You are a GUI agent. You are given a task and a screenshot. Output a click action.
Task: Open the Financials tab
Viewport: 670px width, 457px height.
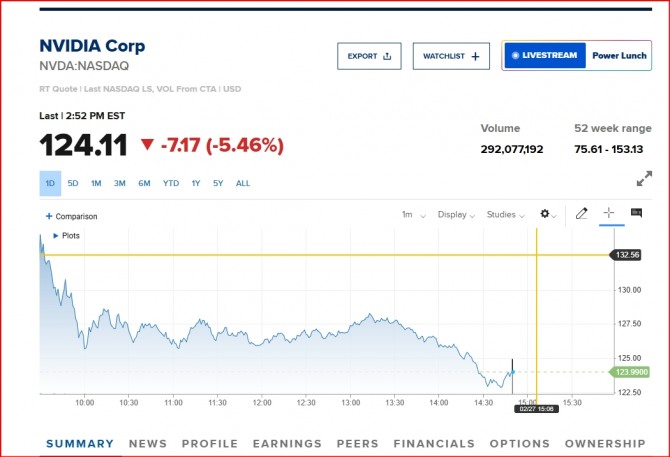(x=434, y=443)
